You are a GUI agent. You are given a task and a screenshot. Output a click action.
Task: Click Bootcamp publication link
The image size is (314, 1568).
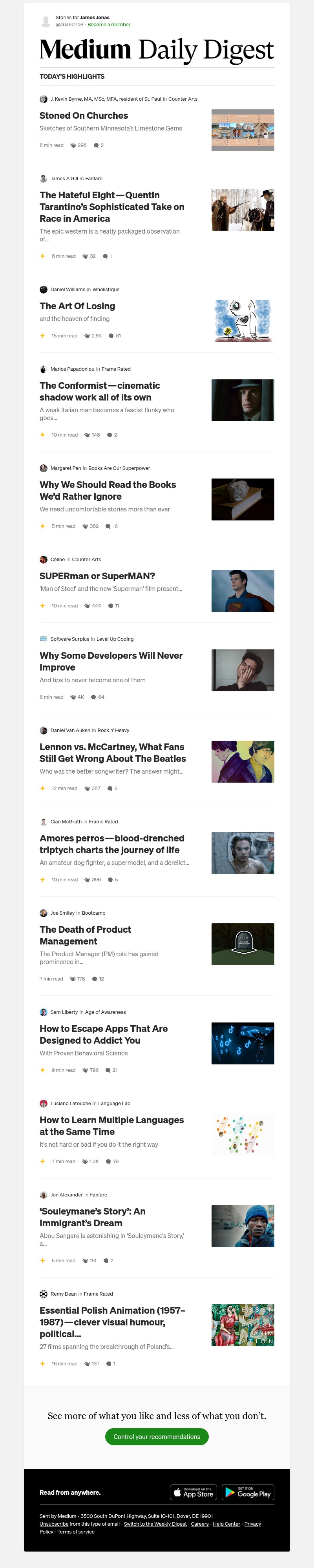pyautogui.click(x=93, y=913)
